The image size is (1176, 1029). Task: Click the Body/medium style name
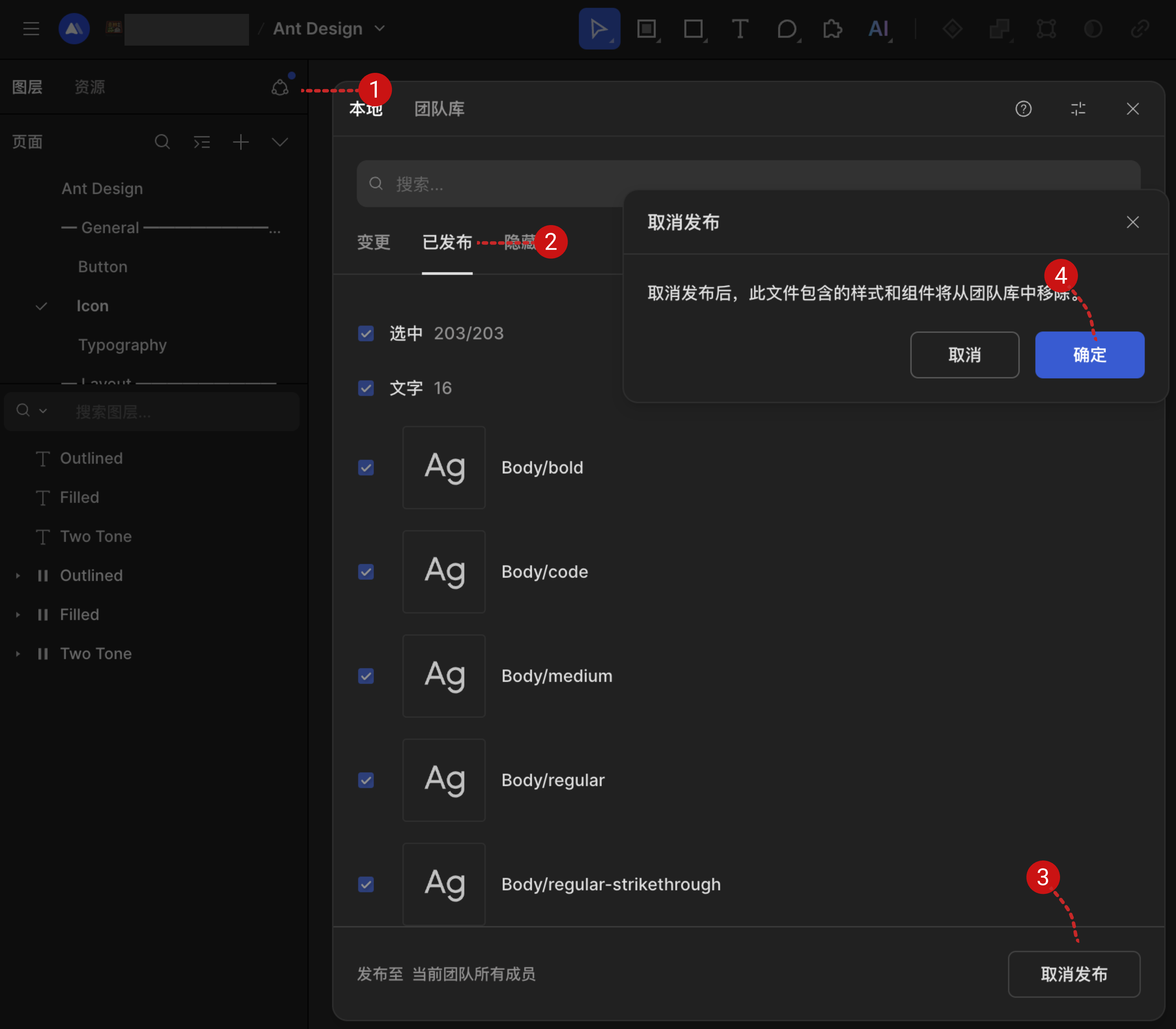click(557, 676)
